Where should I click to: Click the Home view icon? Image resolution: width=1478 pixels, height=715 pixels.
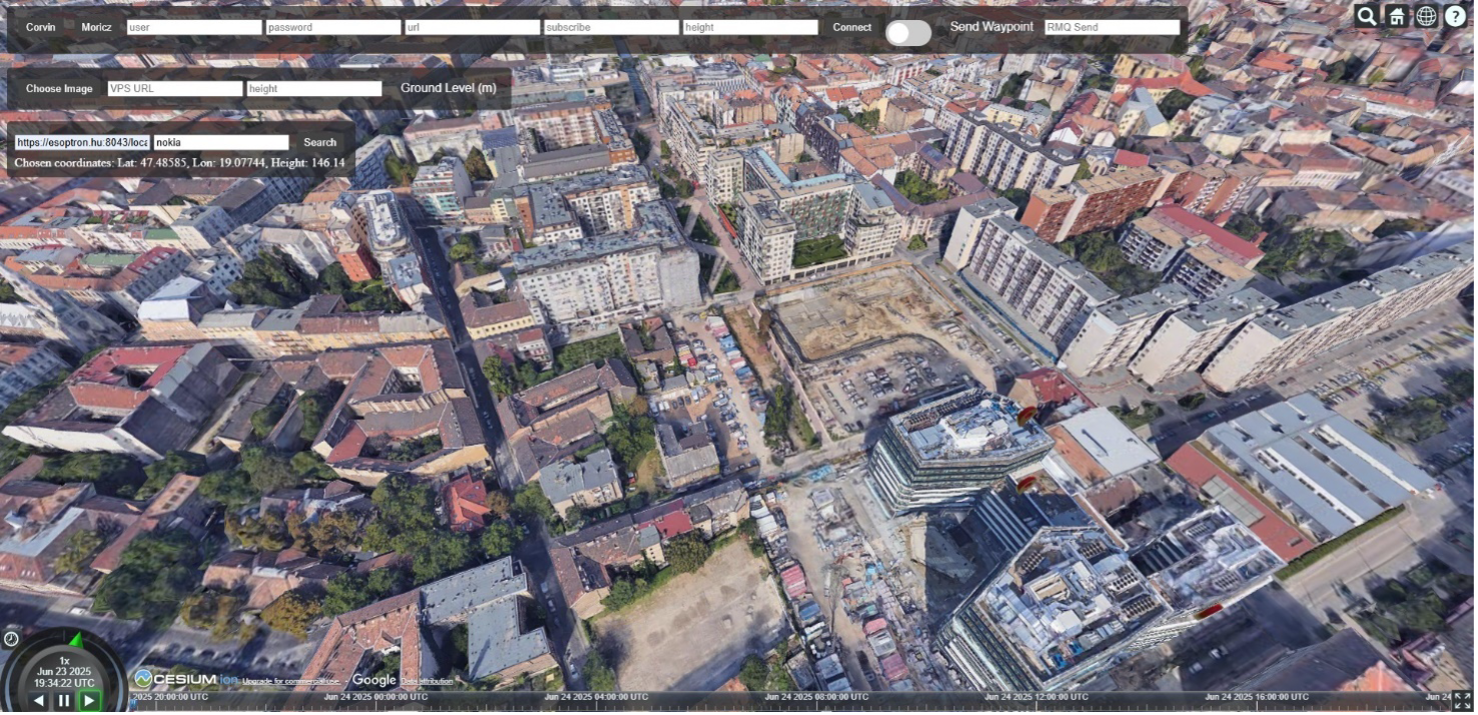pos(1396,16)
